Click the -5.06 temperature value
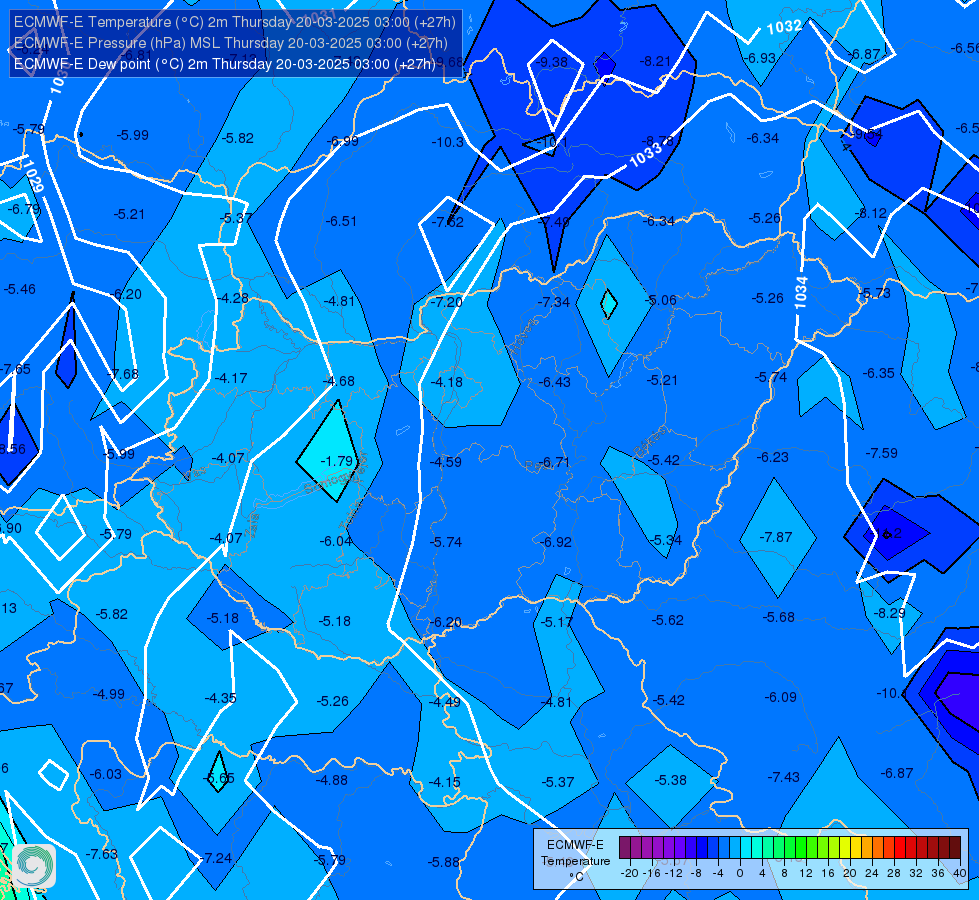Image resolution: width=979 pixels, height=900 pixels. 661,300
